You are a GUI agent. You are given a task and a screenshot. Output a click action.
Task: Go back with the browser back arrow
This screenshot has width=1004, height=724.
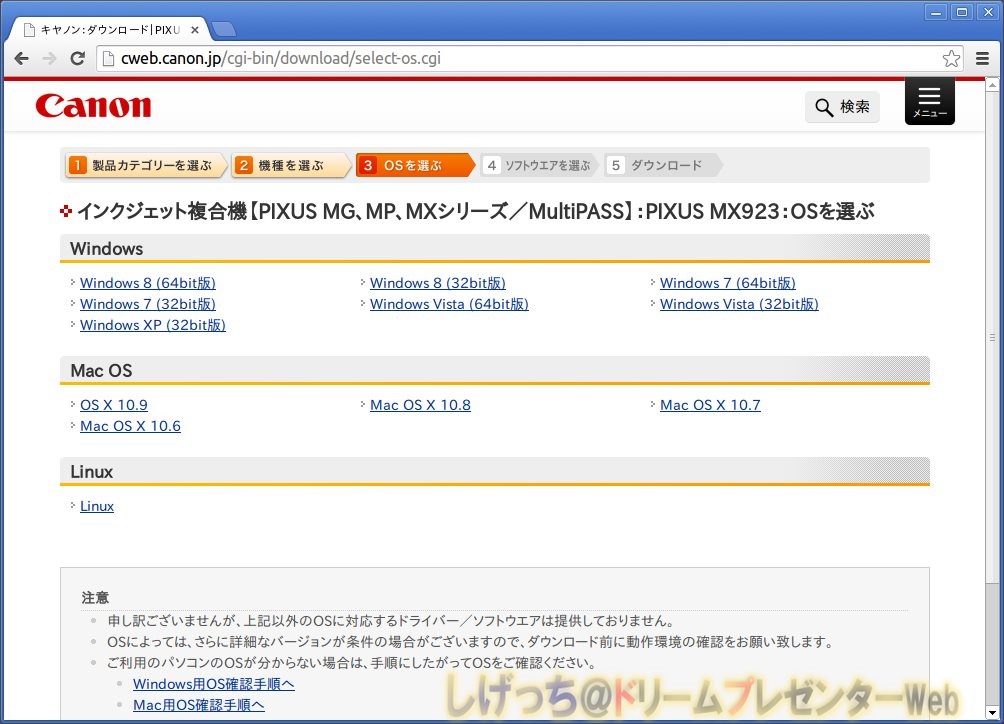point(22,58)
